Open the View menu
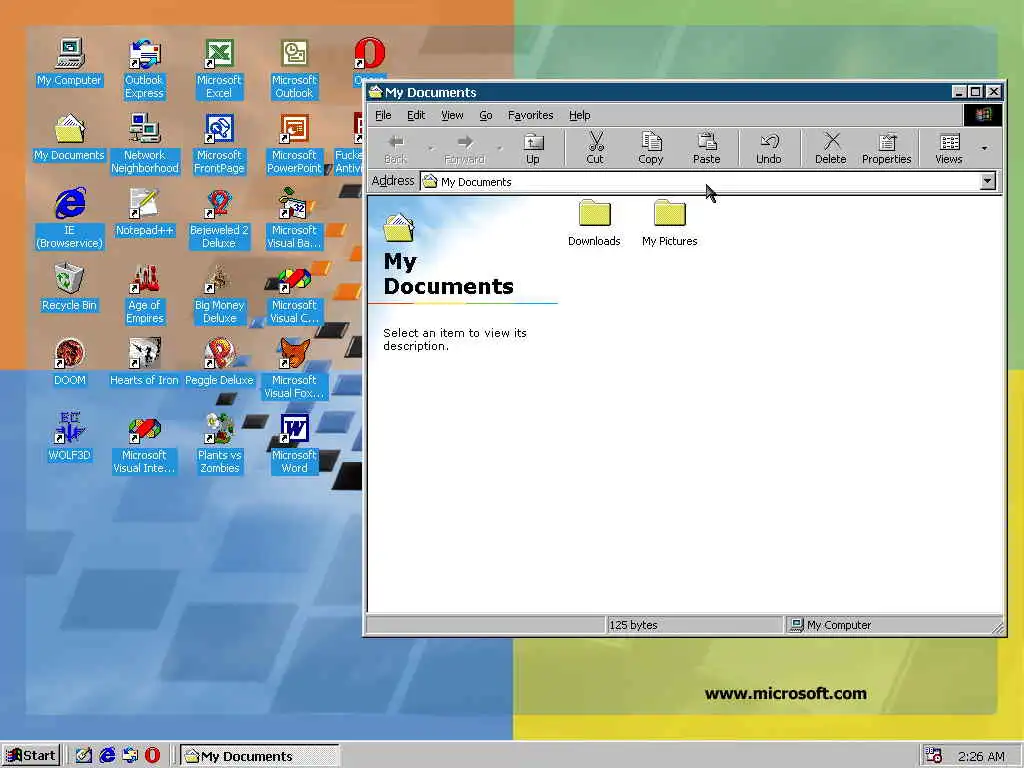1024x768 pixels. point(452,115)
